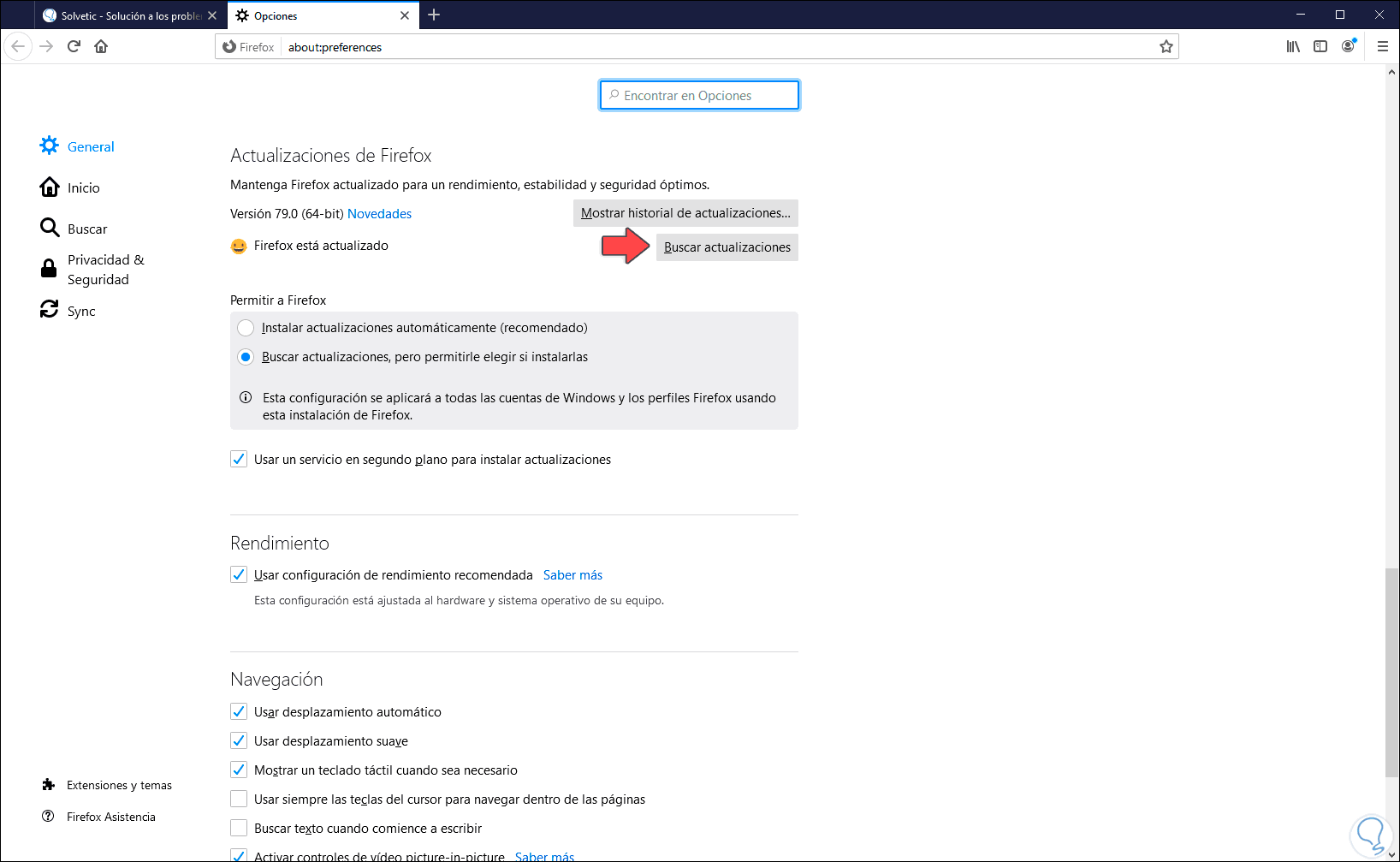Open the Firefox home page icon

click(101, 46)
